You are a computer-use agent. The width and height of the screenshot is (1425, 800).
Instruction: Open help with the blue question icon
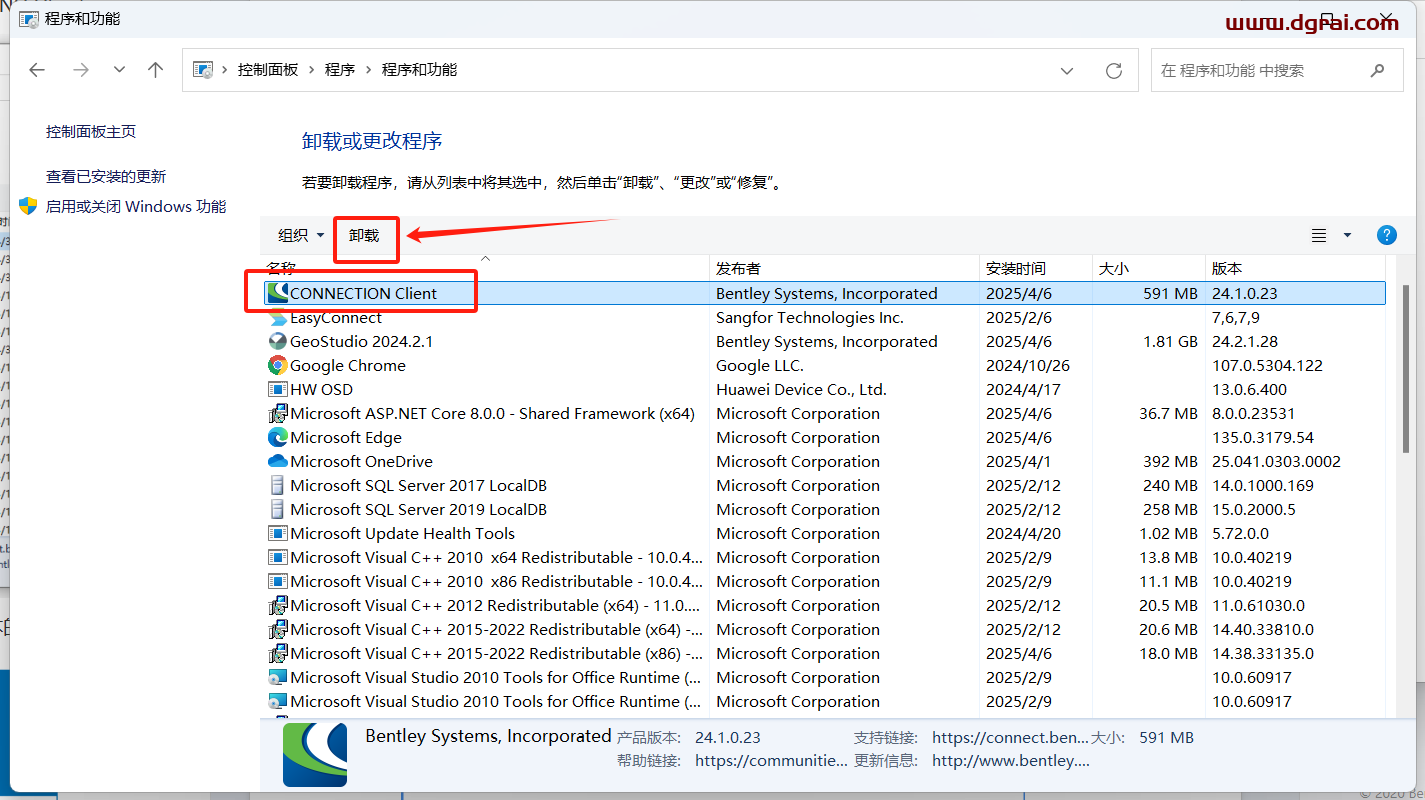tap(1386, 235)
